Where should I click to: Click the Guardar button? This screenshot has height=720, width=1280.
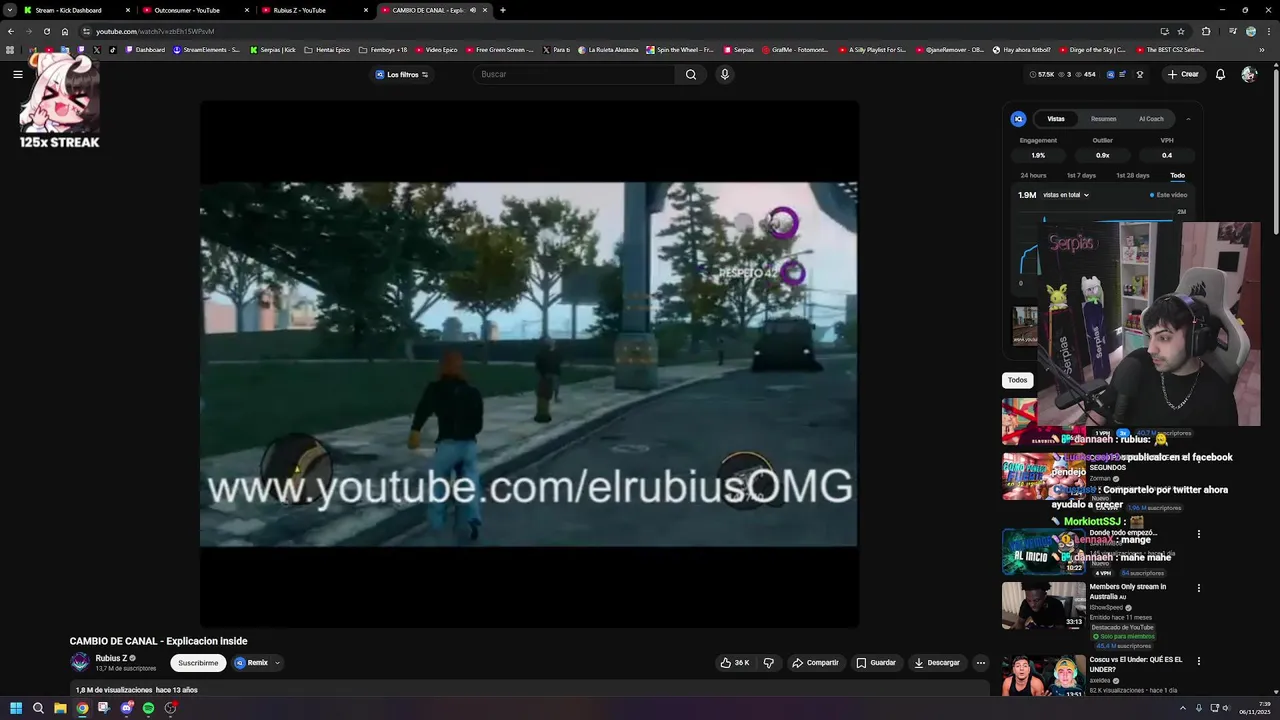click(x=876, y=663)
